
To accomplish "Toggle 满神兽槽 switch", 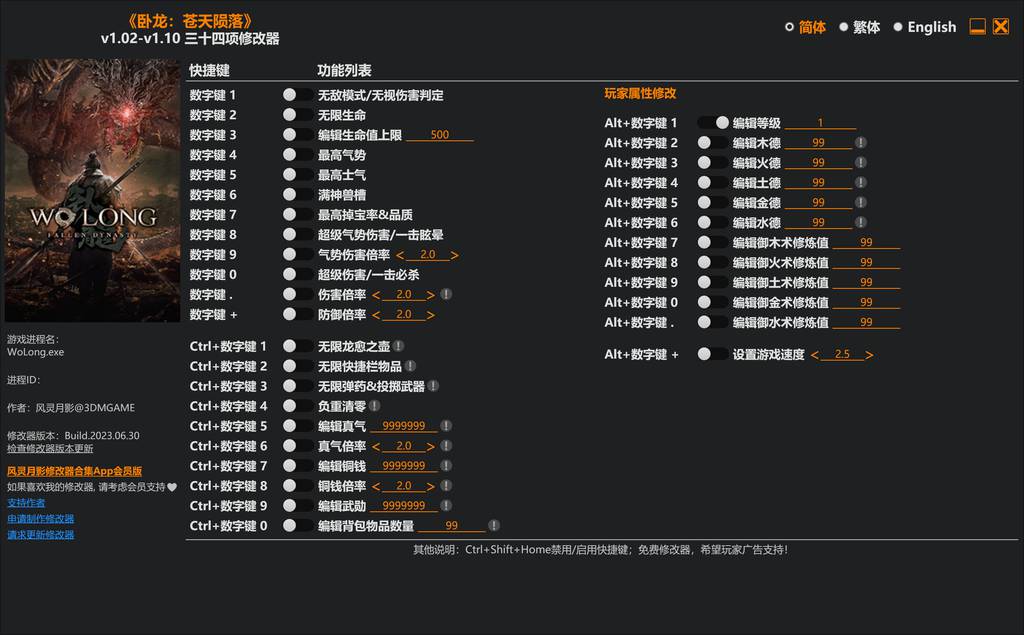I will click(x=297, y=195).
